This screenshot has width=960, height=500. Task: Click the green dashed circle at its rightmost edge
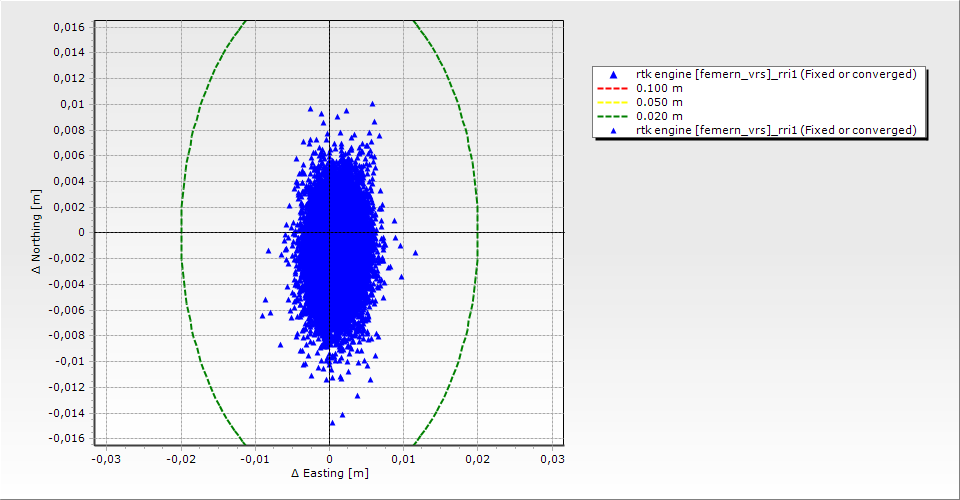click(x=478, y=232)
